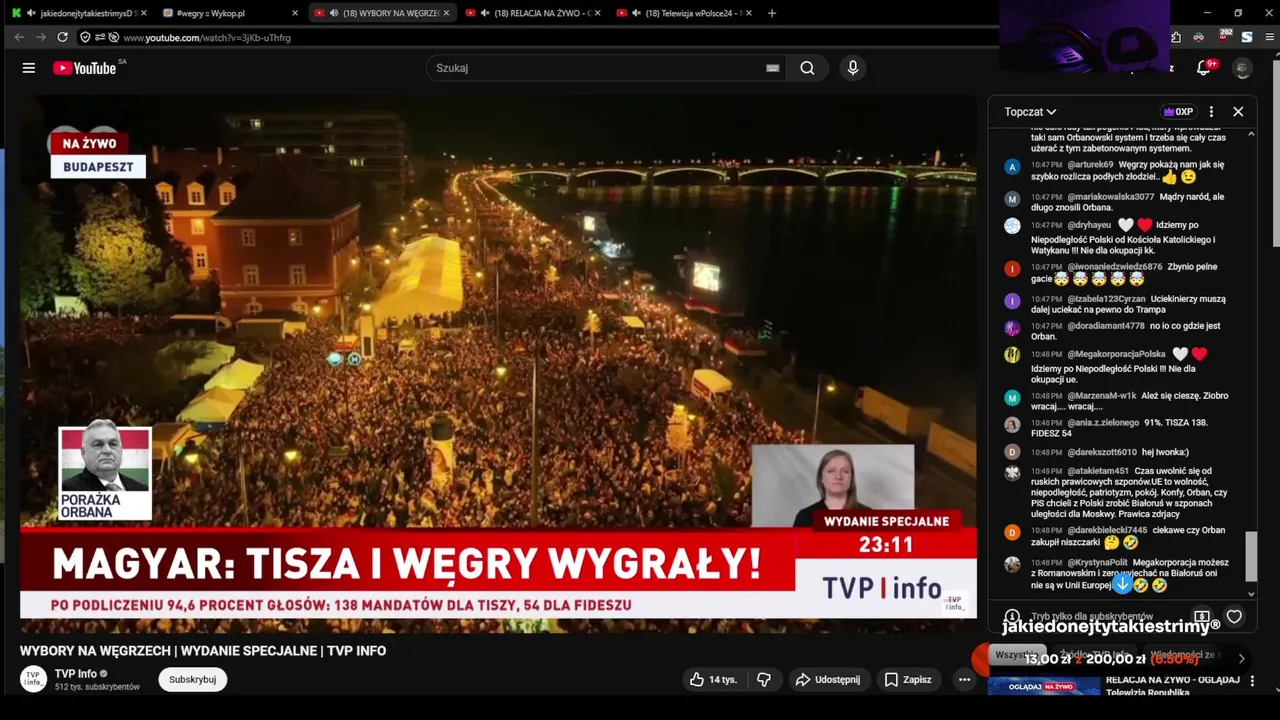The image size is (1280, 720).
Task: Click the glasses-face extension icon
Action: 1199,37
